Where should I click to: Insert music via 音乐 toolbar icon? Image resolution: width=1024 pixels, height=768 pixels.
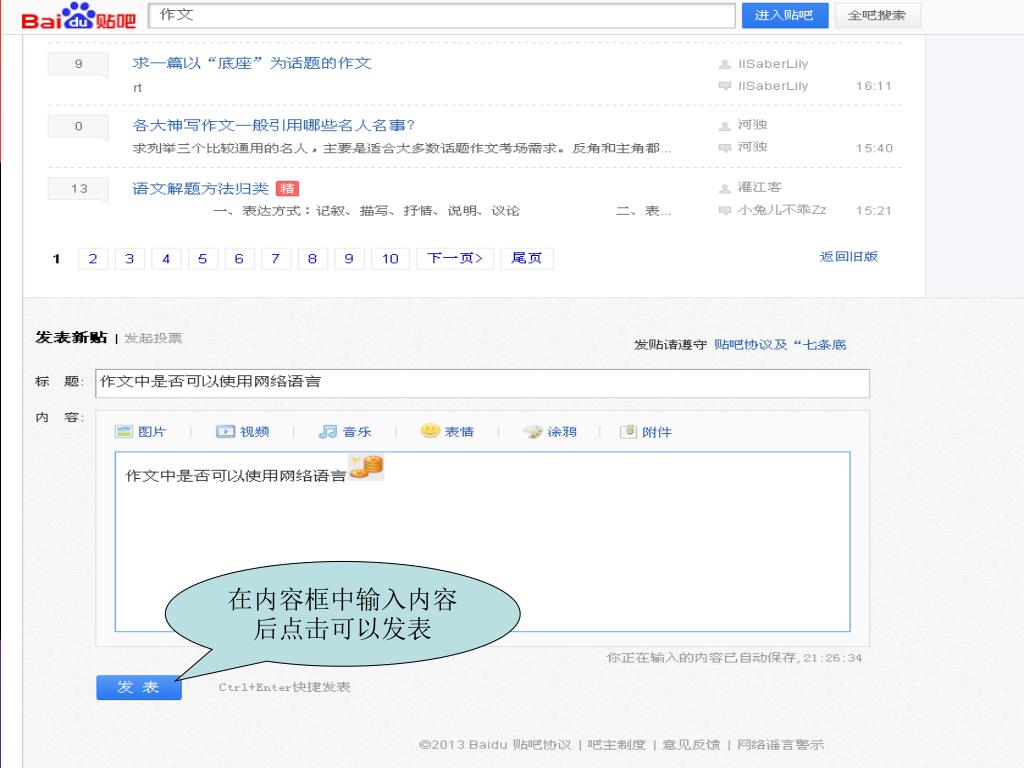[345, 432]
